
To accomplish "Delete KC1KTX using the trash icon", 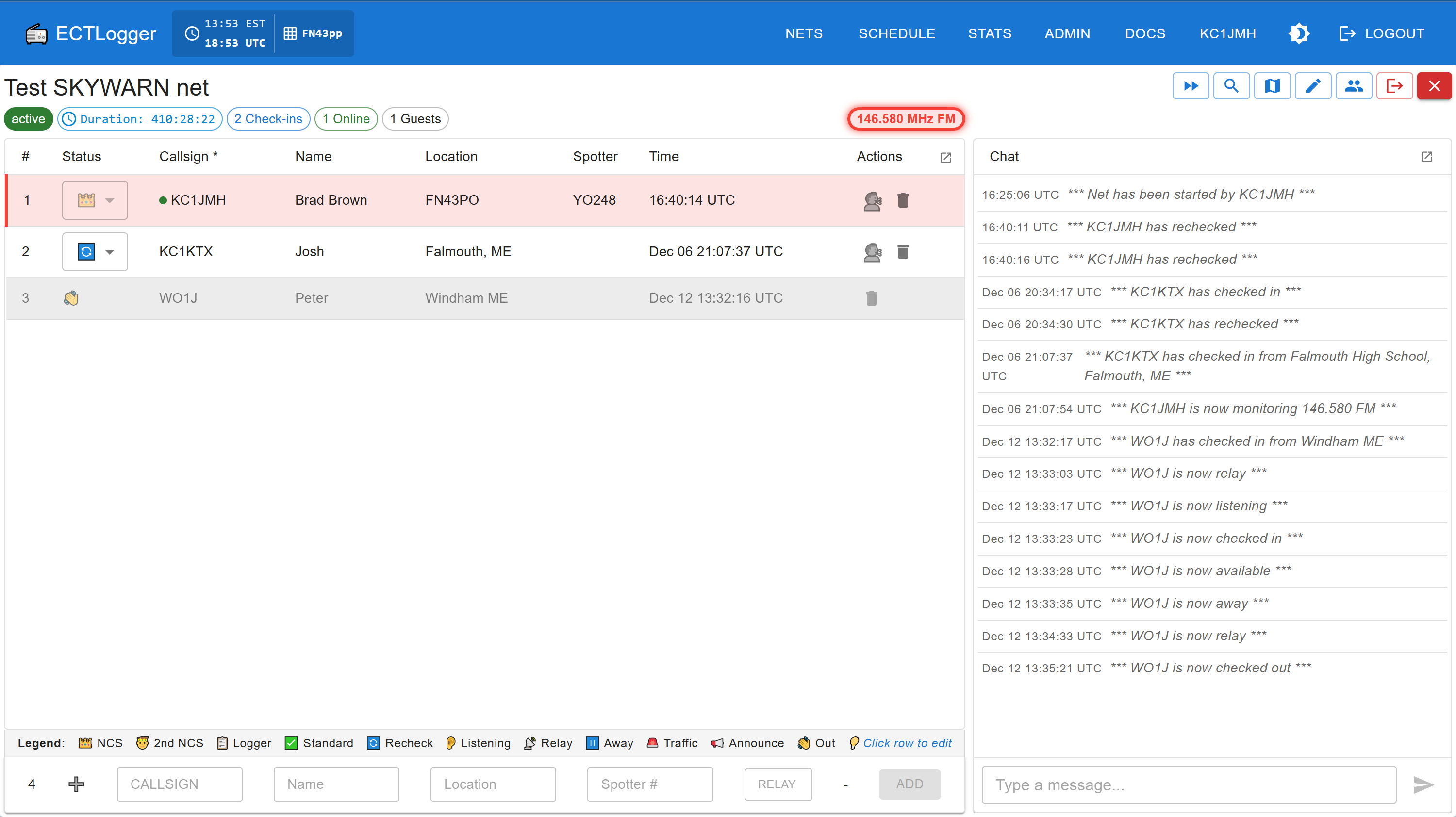I will tap(903, 251).
